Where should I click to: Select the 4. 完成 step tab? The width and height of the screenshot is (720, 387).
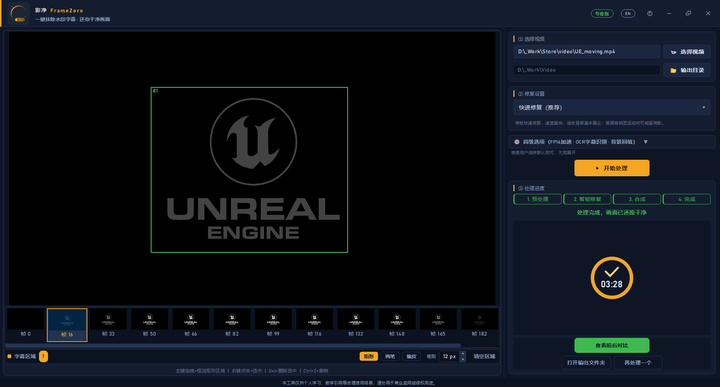[687, 199]
